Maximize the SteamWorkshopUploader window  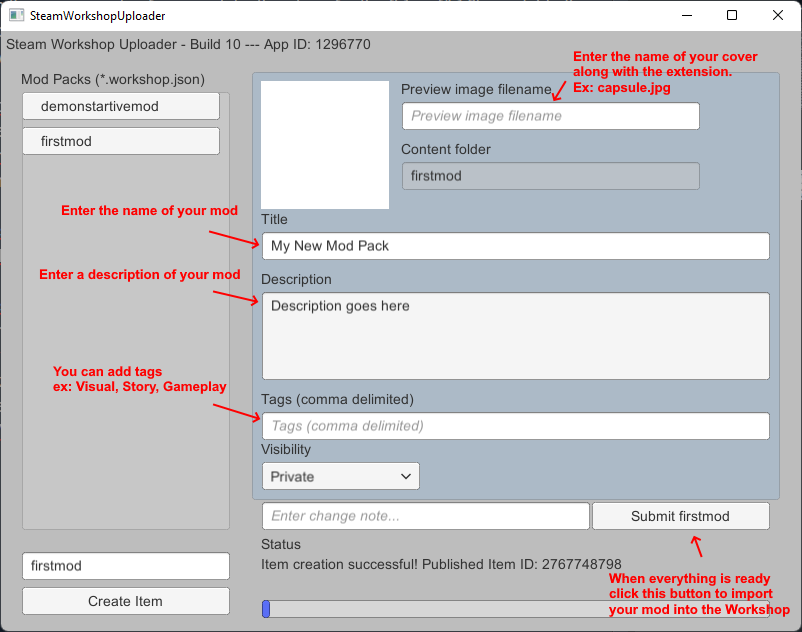pos(732,16)
